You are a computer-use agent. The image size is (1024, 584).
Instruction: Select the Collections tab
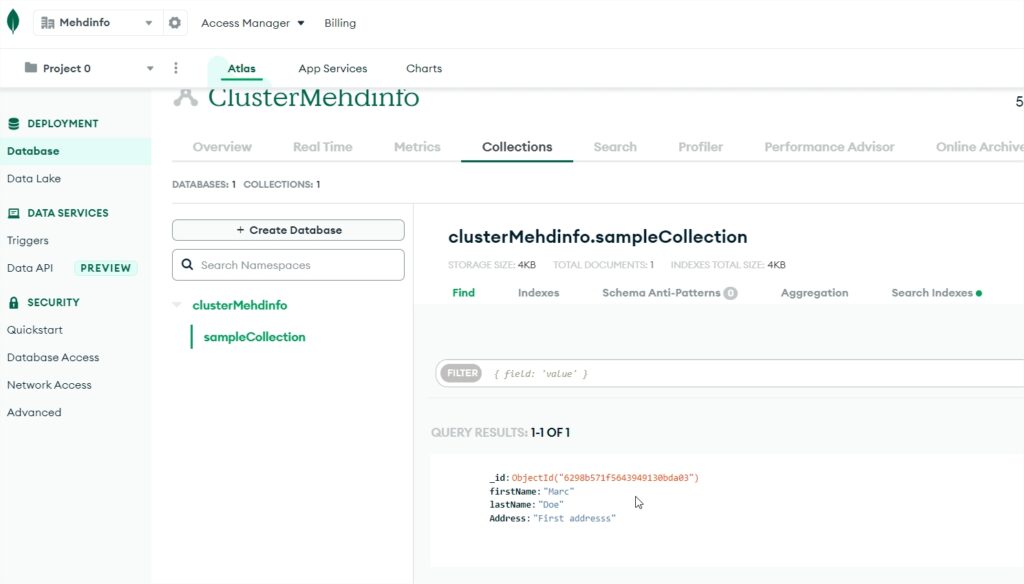pyautogui.click(x=517, y=147)
